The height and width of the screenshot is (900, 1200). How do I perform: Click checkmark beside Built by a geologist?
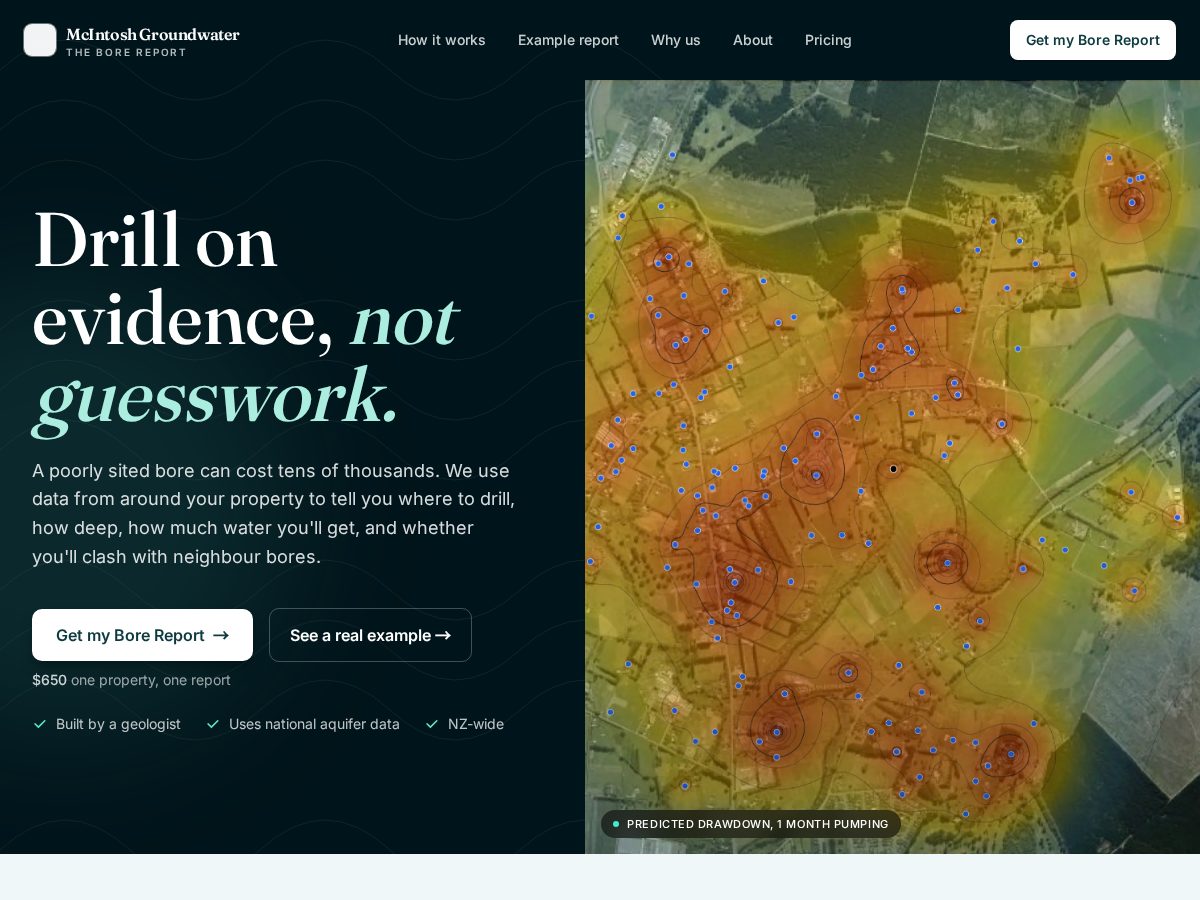pos(40,724)
